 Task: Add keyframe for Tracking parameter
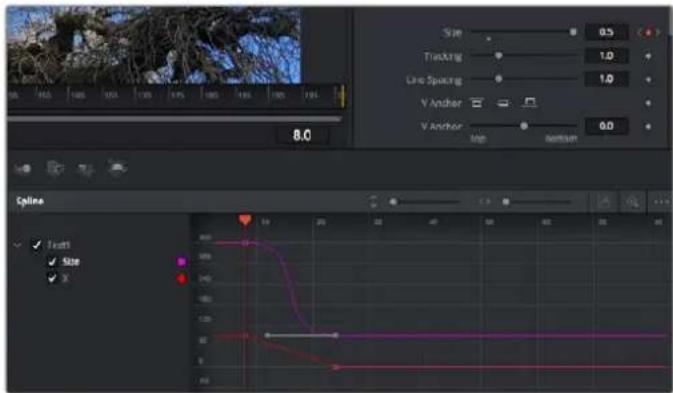pyautogui.click(x=648, y=56)
